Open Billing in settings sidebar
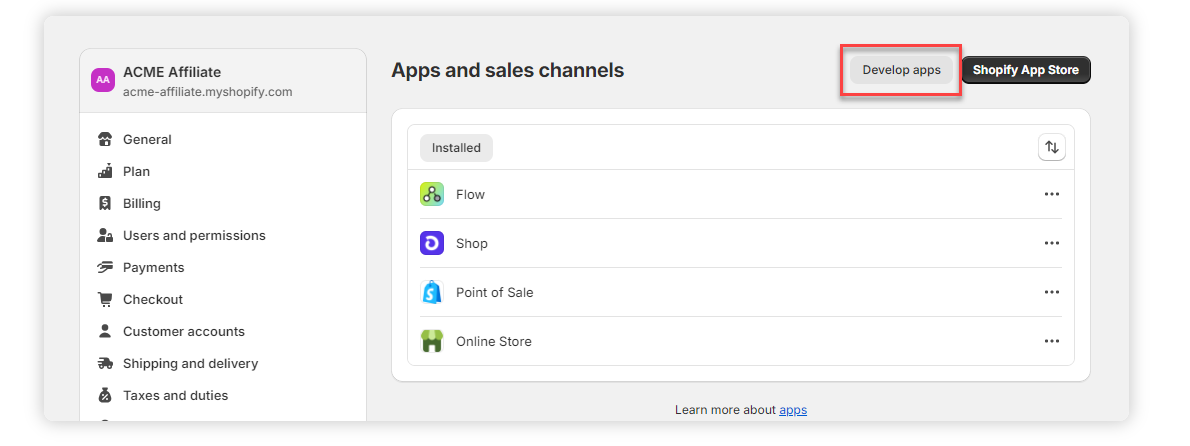This screenshot has width=1190, height=446. [141, 204]
